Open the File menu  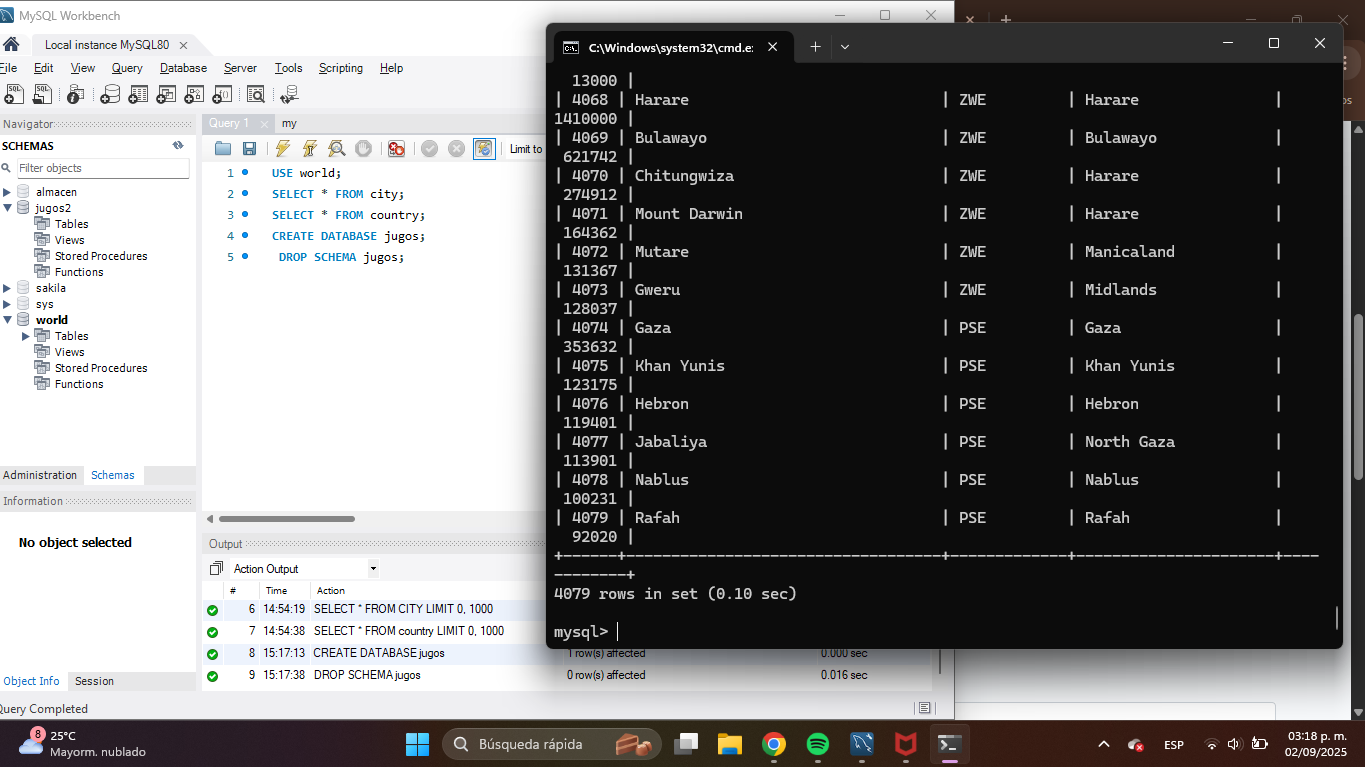click(x=7, y=68)
